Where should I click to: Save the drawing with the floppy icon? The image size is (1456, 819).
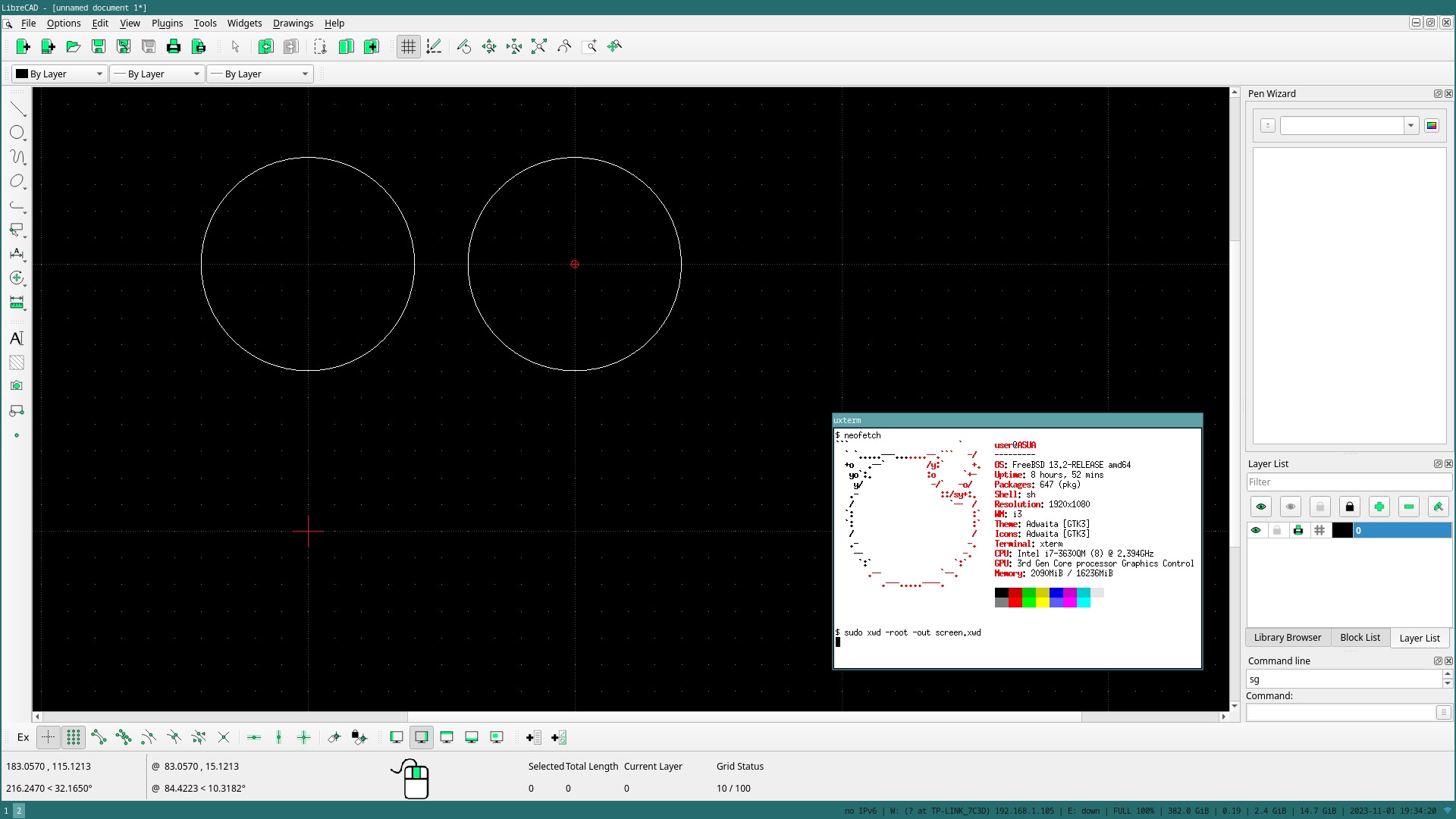coord(98,47)
